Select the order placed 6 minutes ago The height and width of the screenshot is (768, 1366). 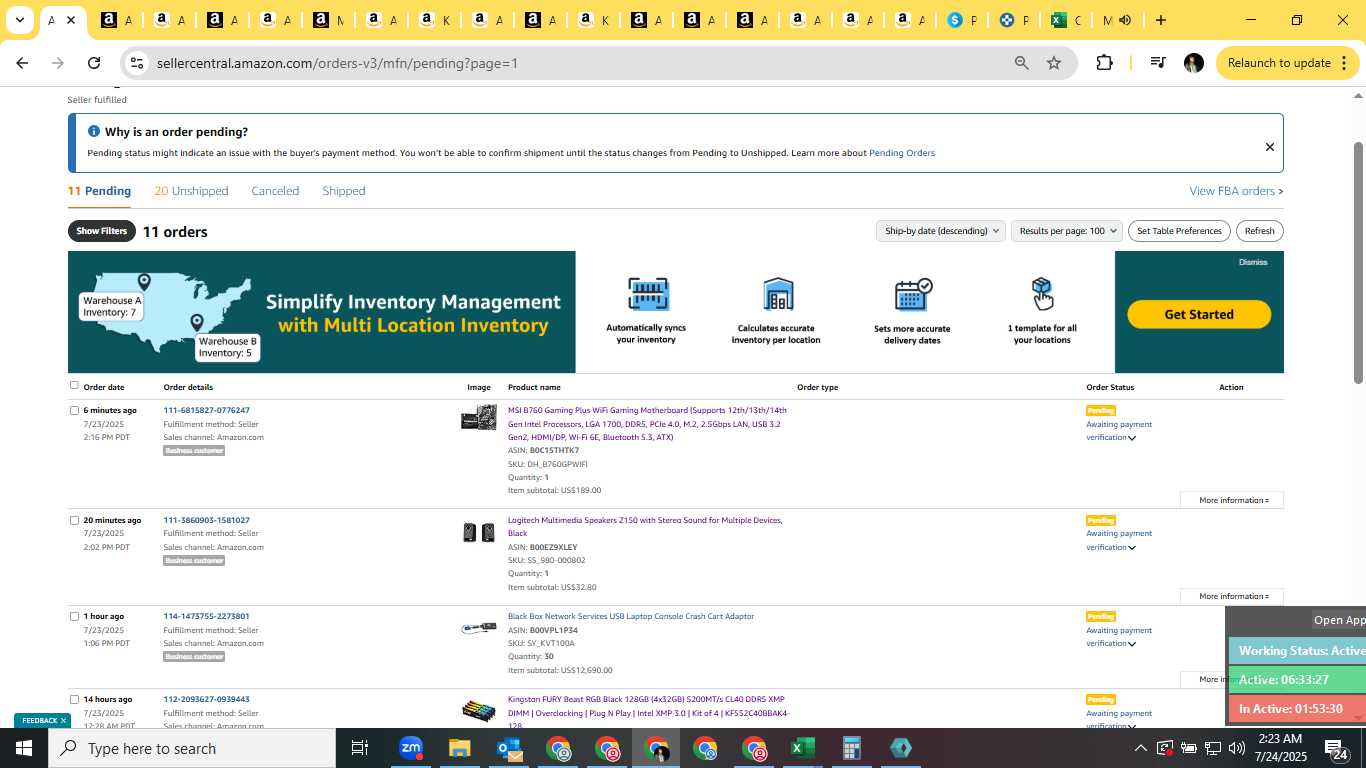(x=74, y=410)
